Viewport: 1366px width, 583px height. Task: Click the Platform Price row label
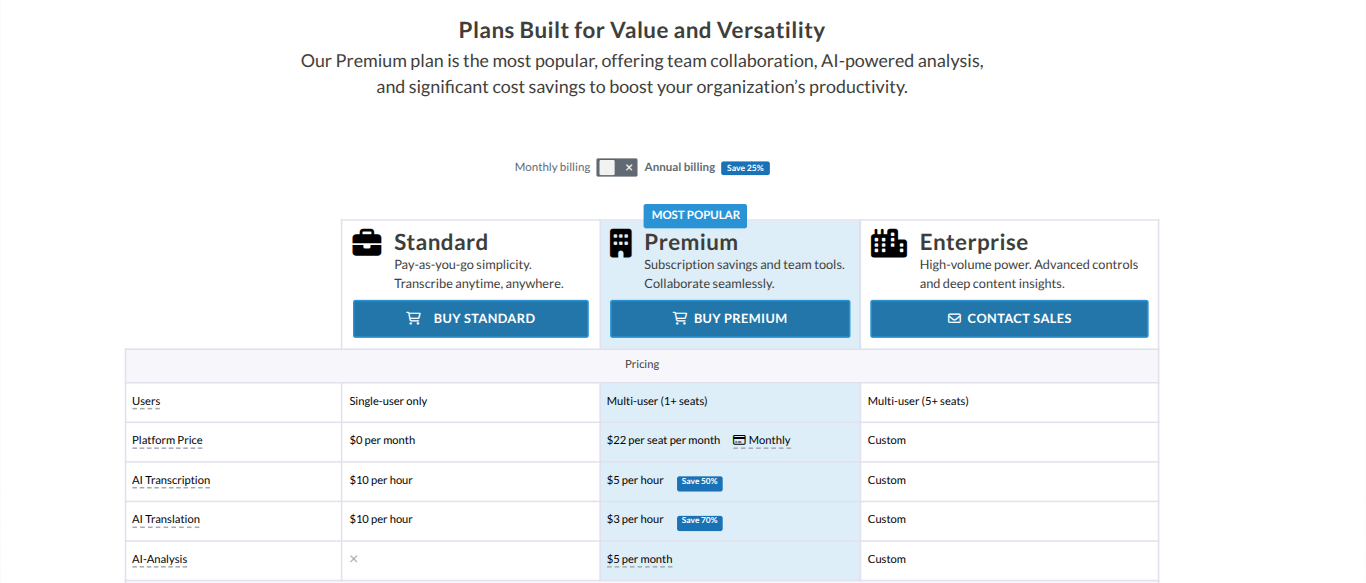[167, 440]
